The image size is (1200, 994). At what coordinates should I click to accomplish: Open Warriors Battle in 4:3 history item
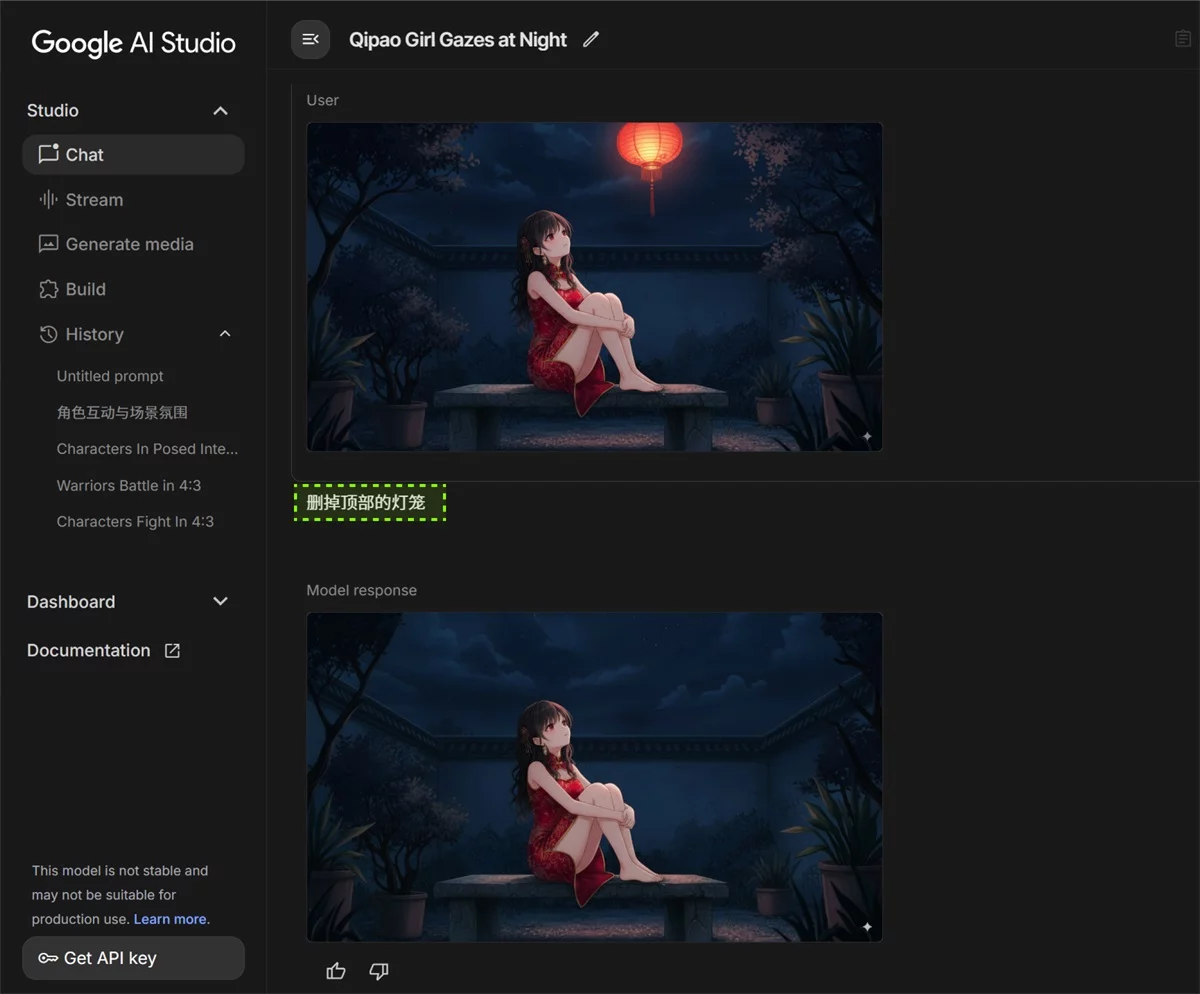[129, 485]
